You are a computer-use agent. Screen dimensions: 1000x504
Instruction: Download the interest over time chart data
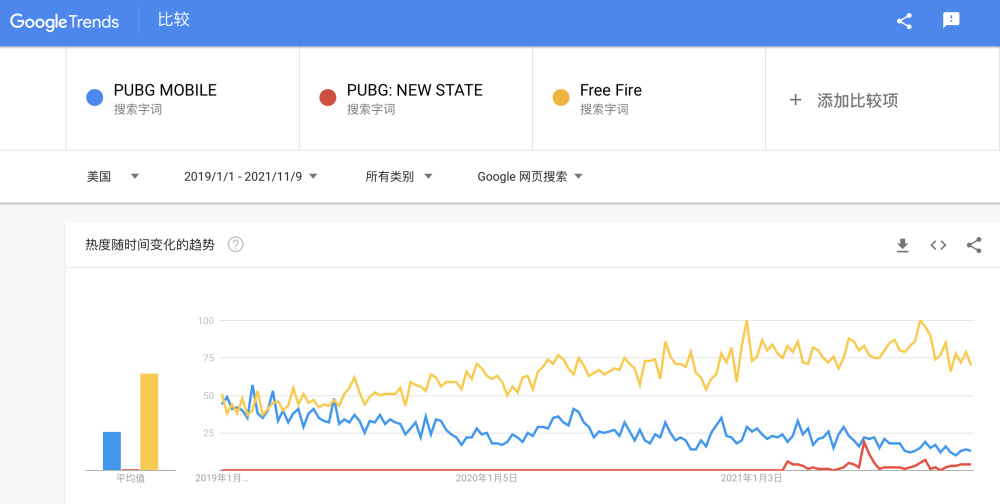click(x=902, y=245)
